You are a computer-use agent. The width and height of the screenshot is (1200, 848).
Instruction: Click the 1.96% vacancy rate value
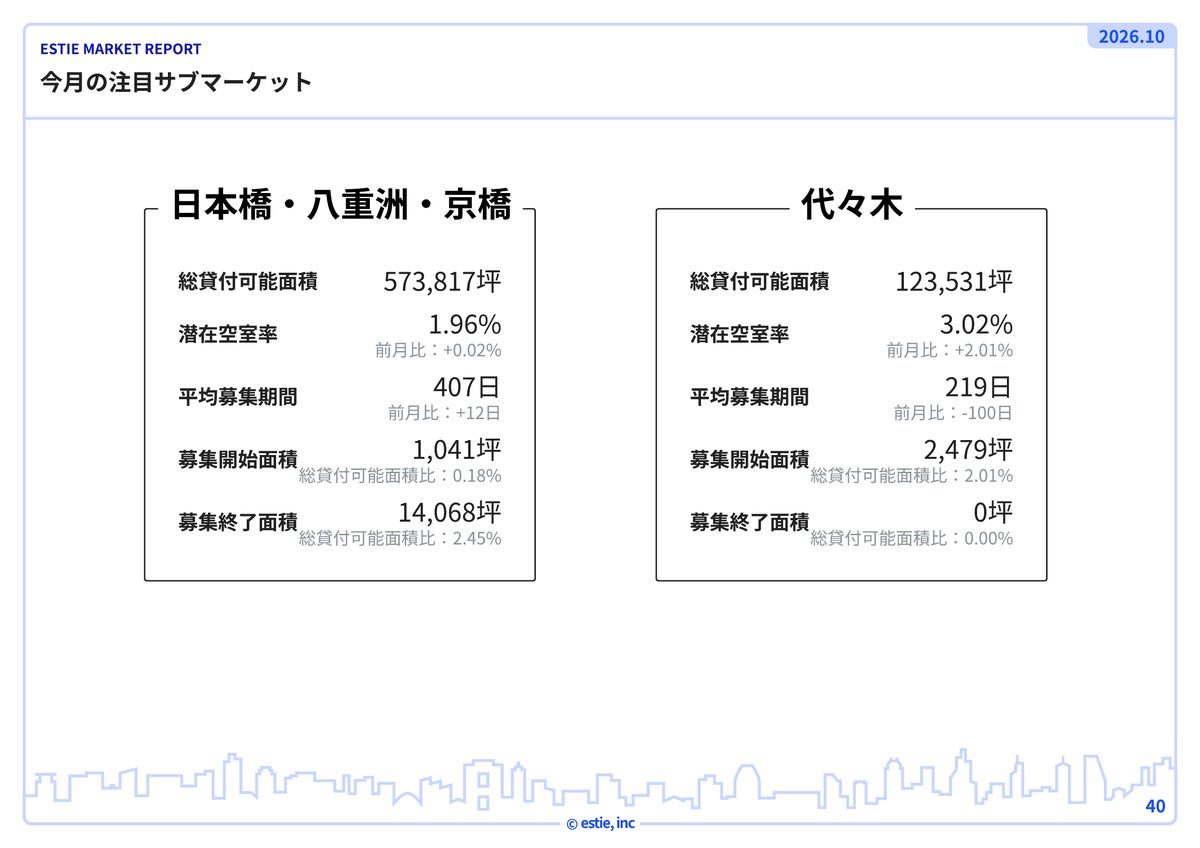[465, 324]
